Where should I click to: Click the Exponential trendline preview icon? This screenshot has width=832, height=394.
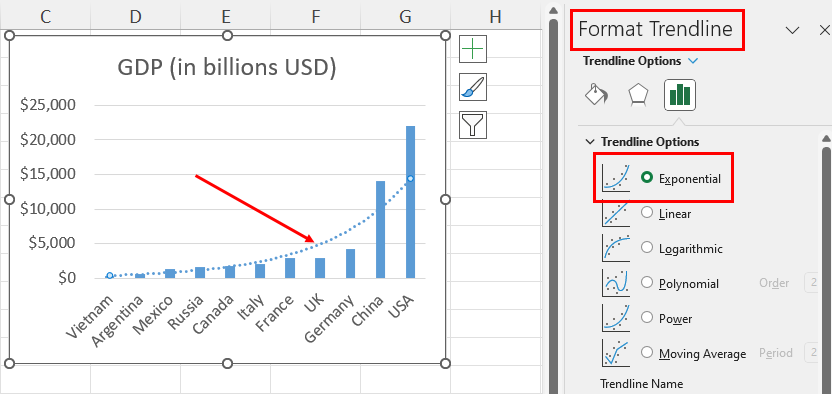pos(616,178)
